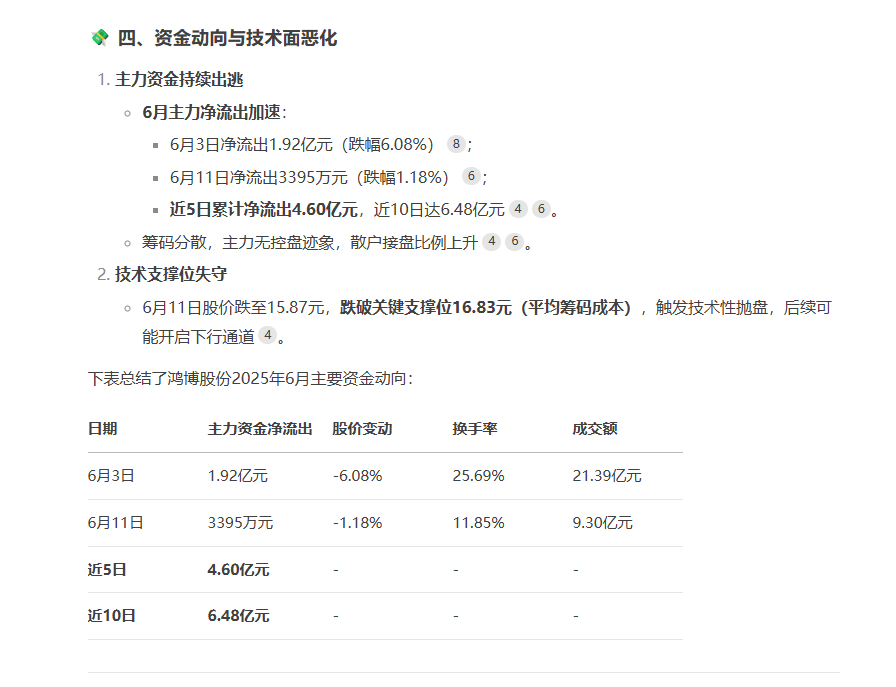
Task: Click text 触发技术性抛盘
Action: [x=711, y=307]
